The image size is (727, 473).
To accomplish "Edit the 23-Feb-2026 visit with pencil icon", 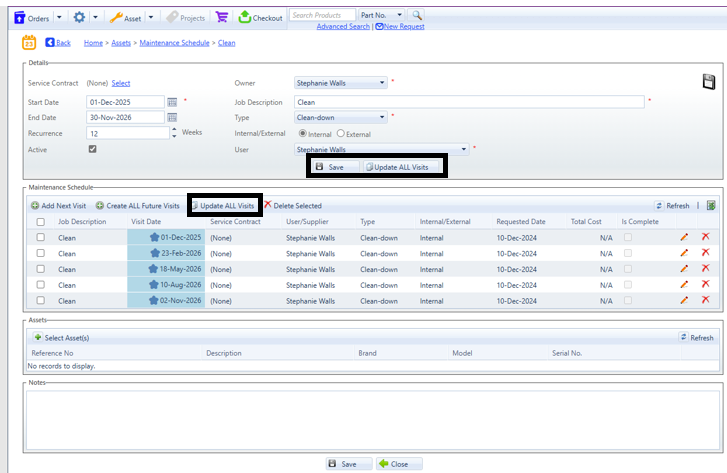I will pyautogui.click(x=684, y=253).
